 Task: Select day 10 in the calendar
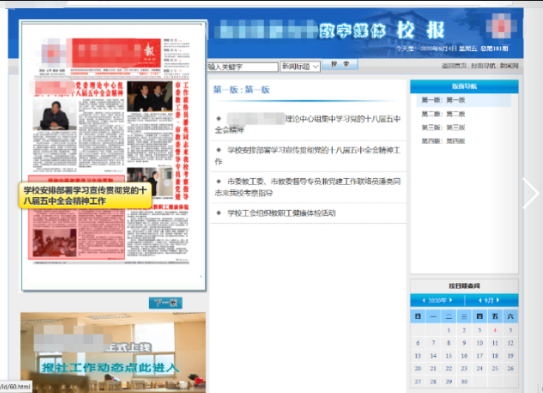coord(480,343)
